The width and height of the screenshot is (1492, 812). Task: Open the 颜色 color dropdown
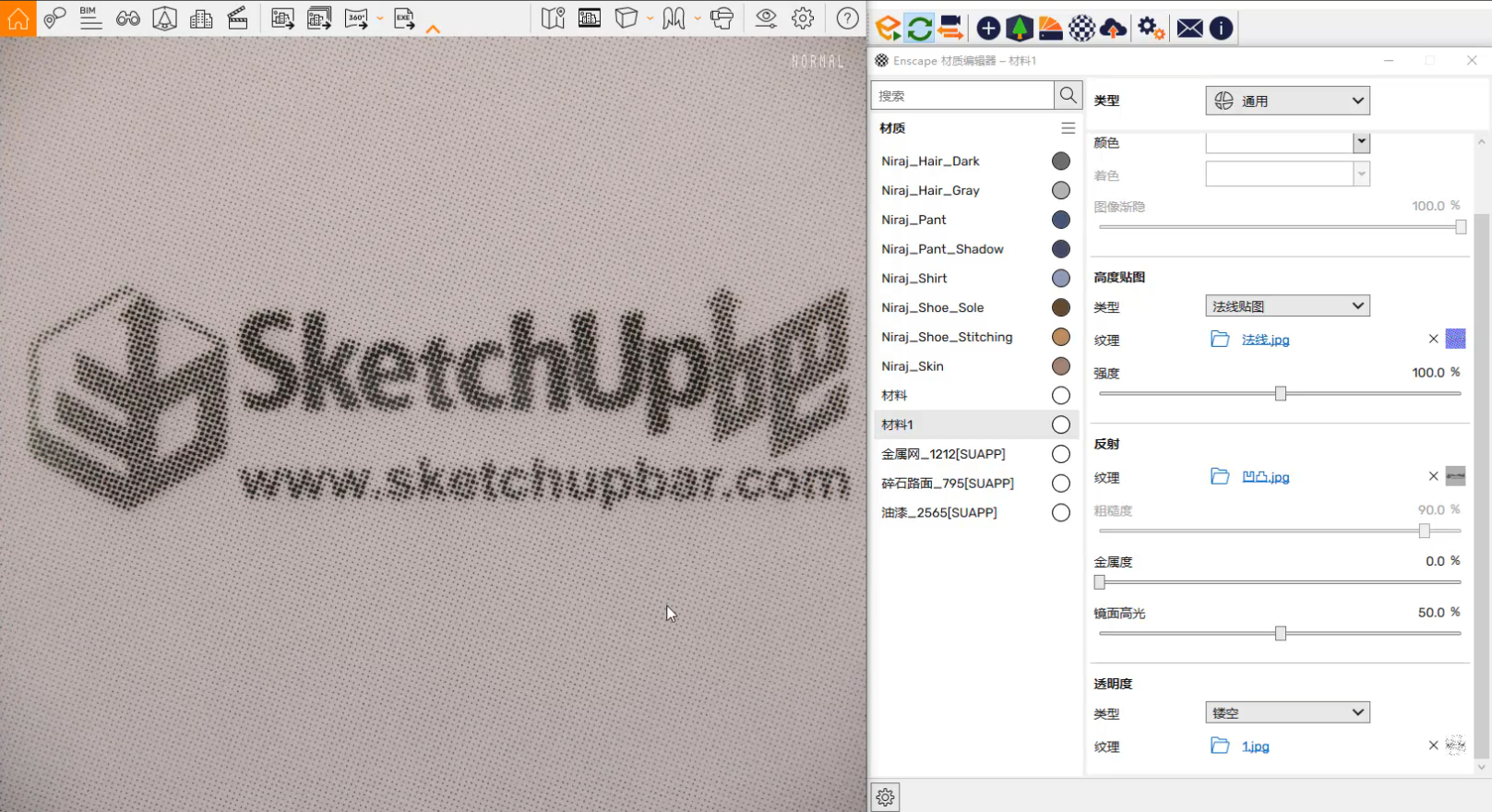(1361, 142)
